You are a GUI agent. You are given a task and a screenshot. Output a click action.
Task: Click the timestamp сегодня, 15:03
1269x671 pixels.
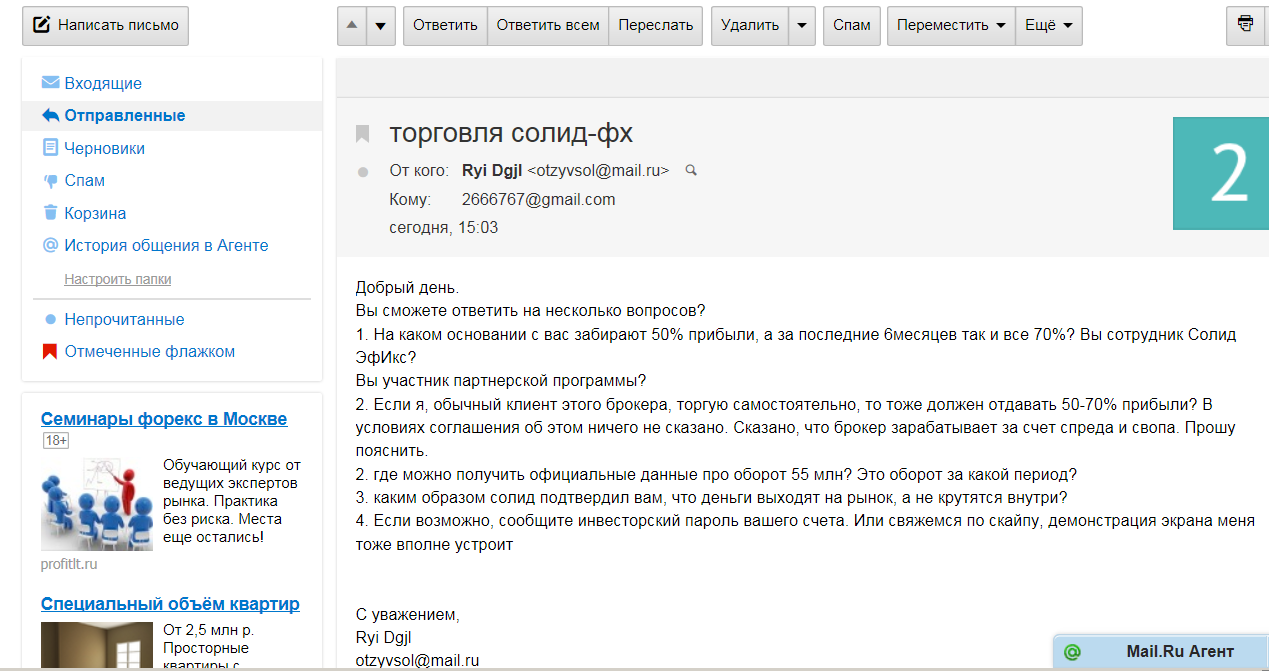443,227
